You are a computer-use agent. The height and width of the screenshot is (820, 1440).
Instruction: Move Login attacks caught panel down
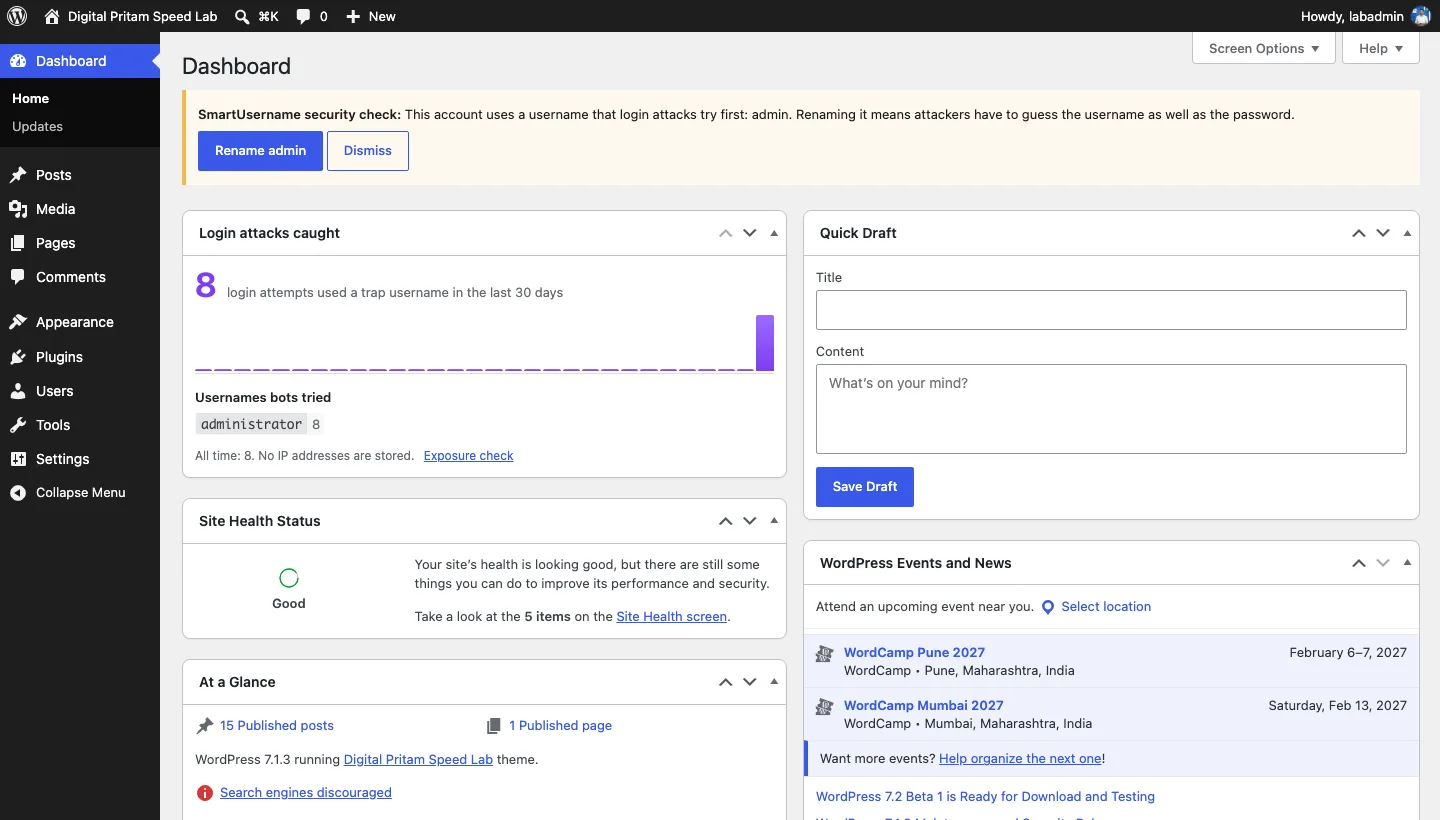point(750,233)
